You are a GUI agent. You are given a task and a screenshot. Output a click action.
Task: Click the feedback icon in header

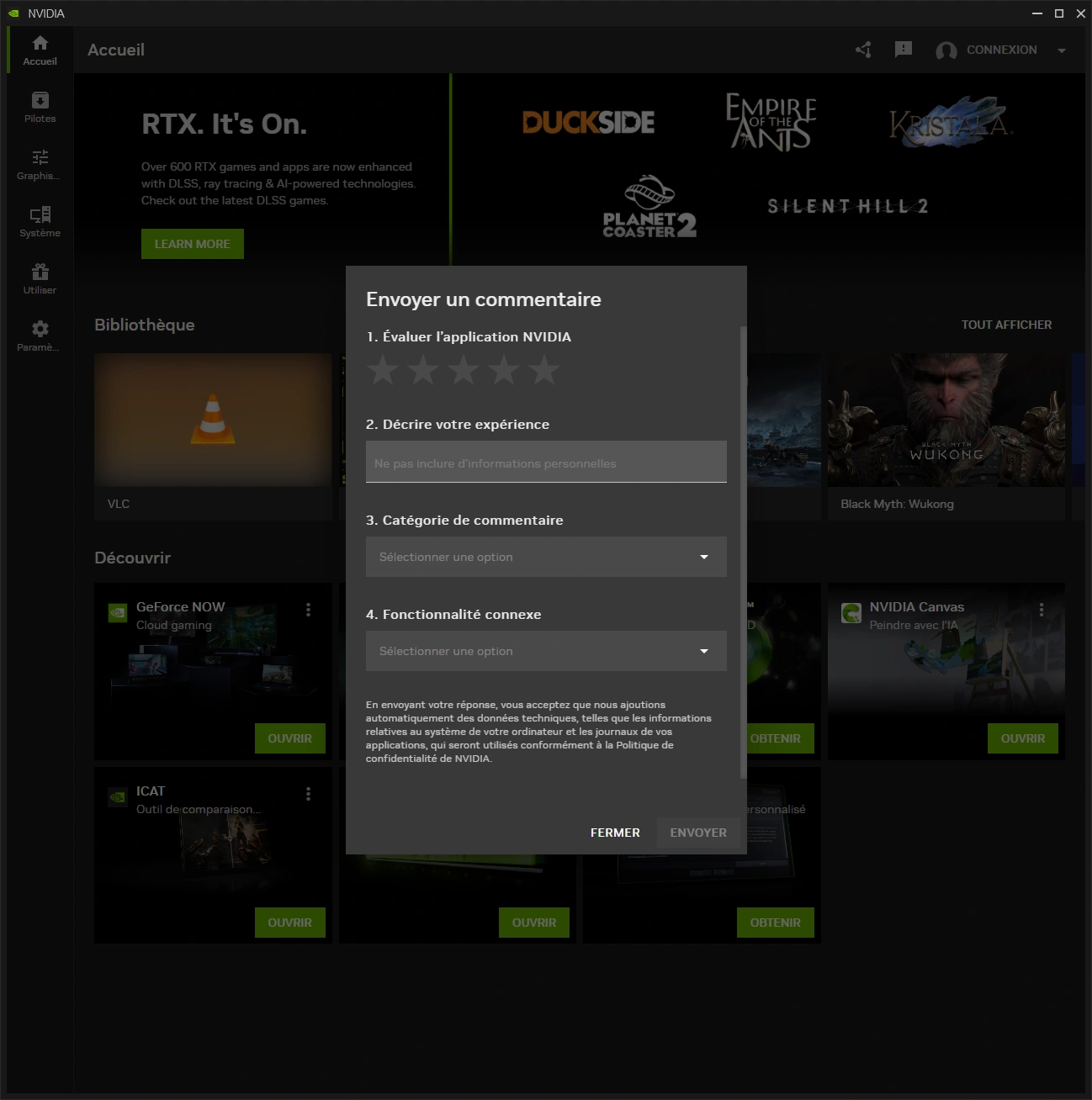[x=904, y=50]
